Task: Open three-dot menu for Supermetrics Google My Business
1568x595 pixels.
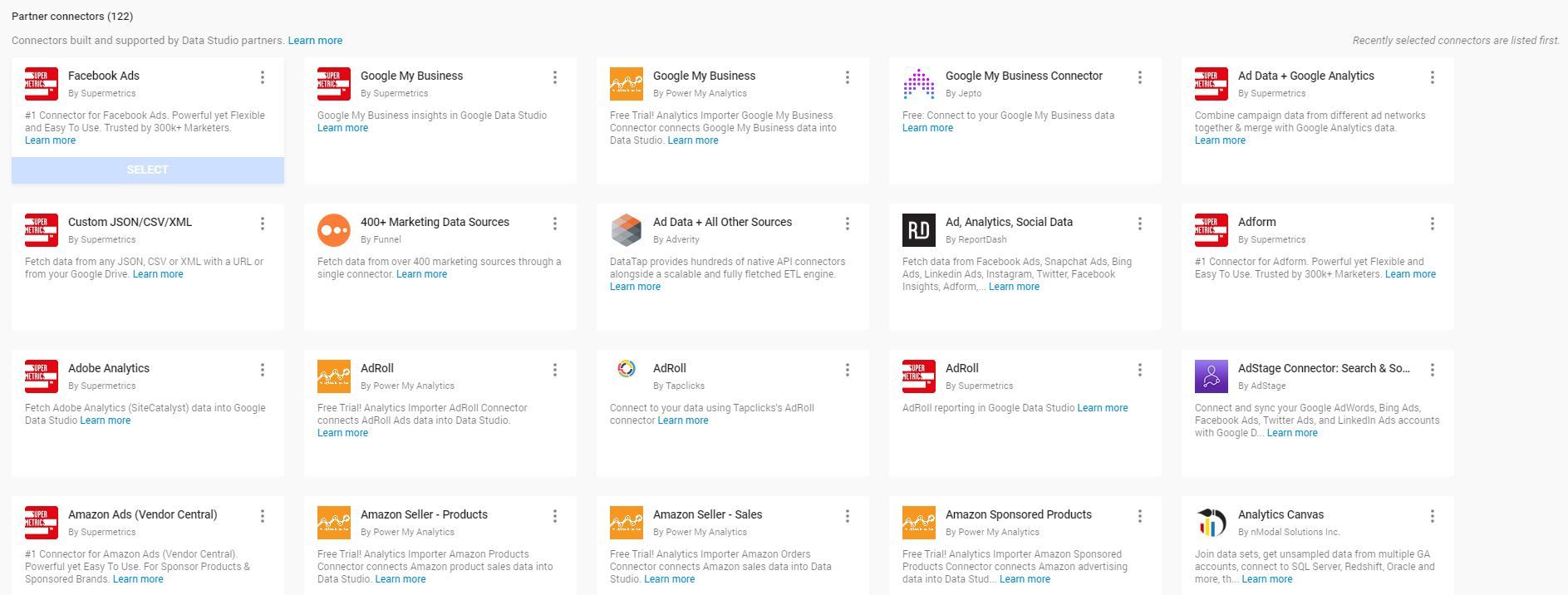Action: pos(555,77)
